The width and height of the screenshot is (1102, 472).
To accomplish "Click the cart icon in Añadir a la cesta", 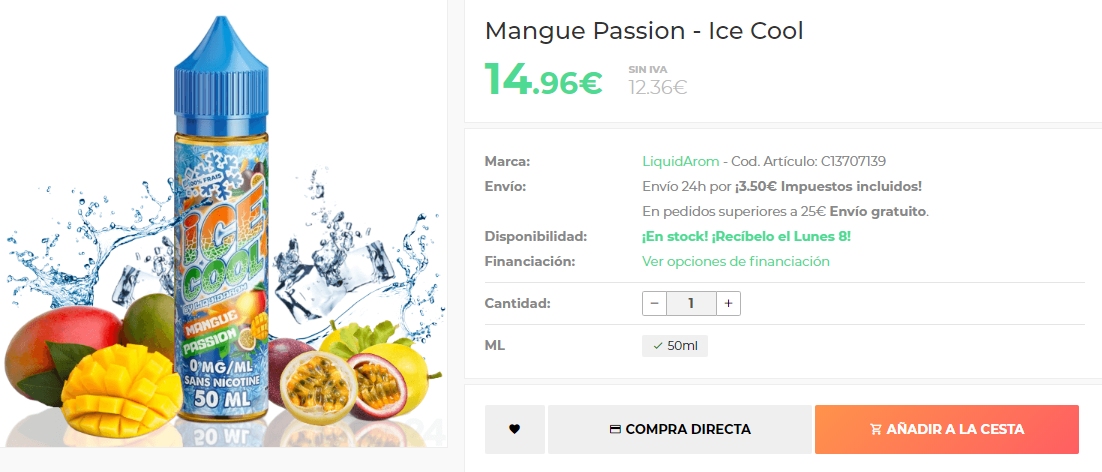I will pos(876,429).
